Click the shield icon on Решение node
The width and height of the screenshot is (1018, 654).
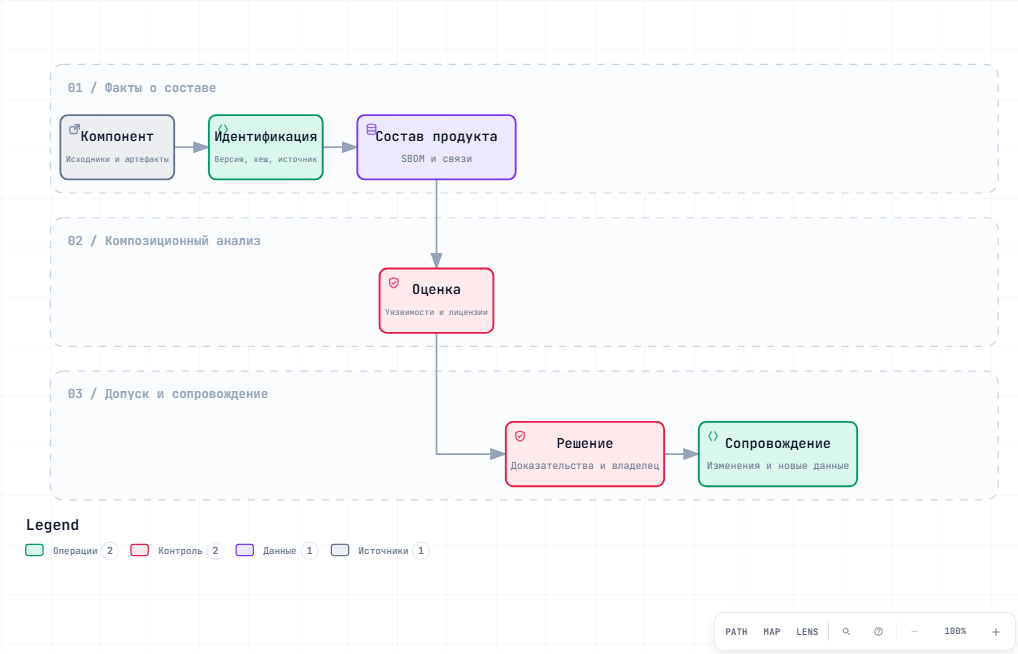(x=520, y=436)
